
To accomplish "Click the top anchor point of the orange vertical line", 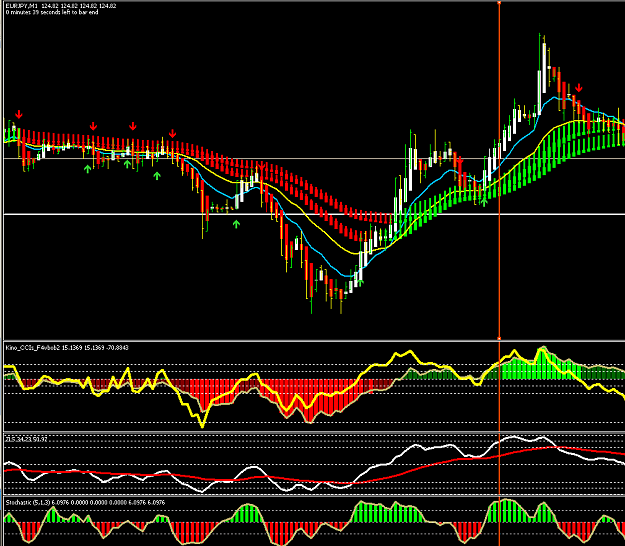I will 499,2.
